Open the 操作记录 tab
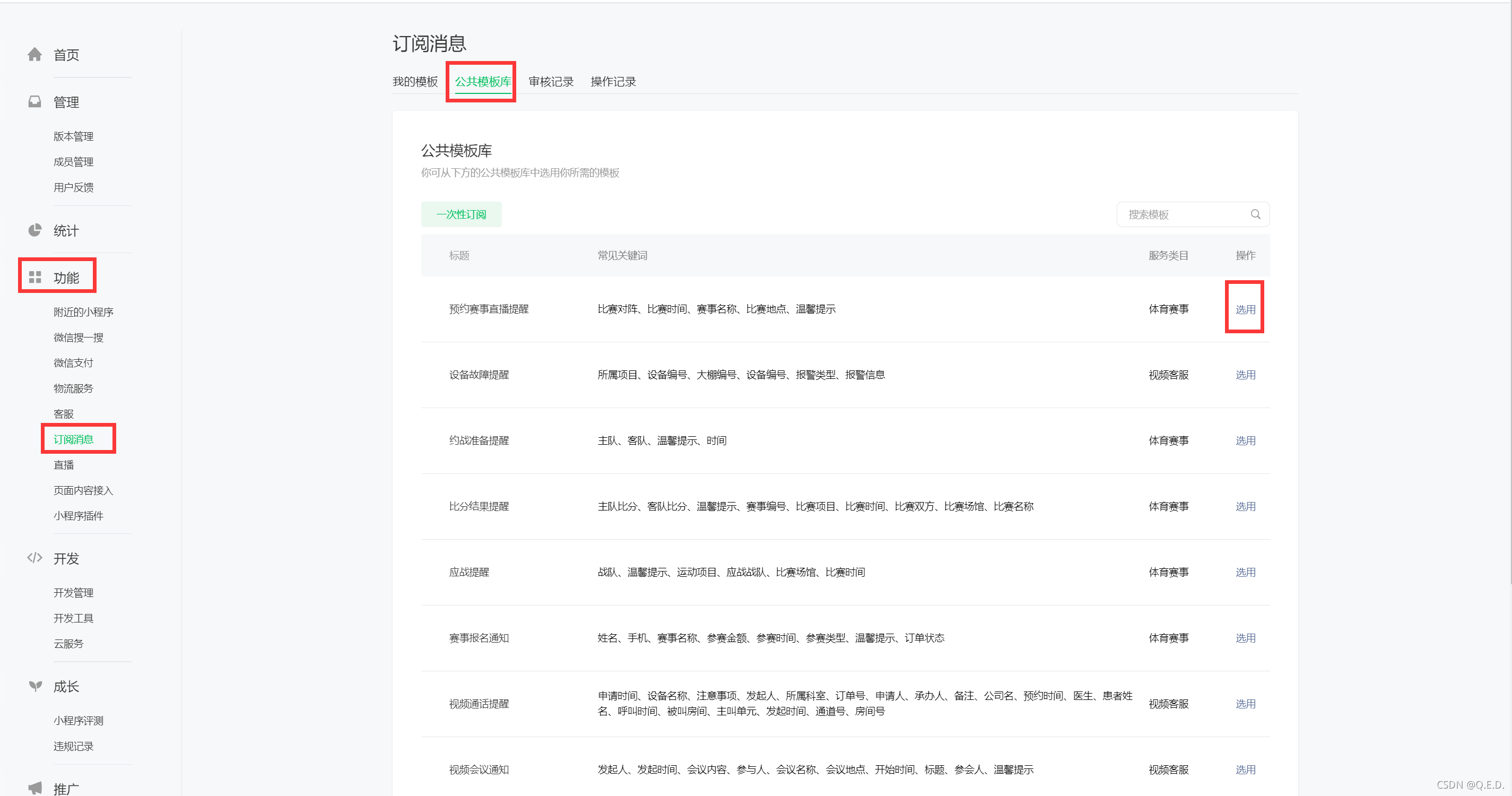The height and width of the screenshot is (796, 1512). 613,82
